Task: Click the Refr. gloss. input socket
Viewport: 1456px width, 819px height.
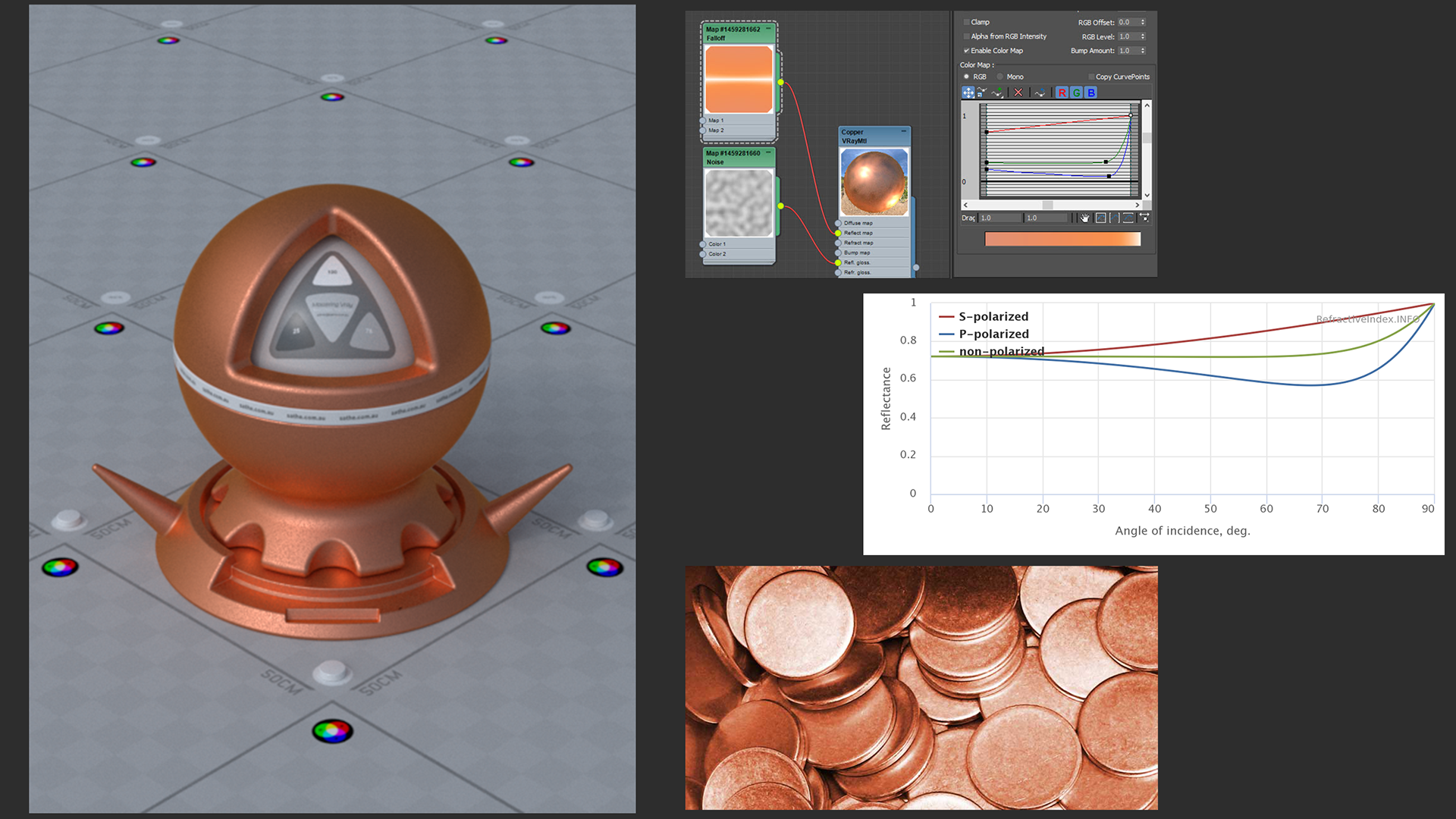Action: (x=838, y=271)
